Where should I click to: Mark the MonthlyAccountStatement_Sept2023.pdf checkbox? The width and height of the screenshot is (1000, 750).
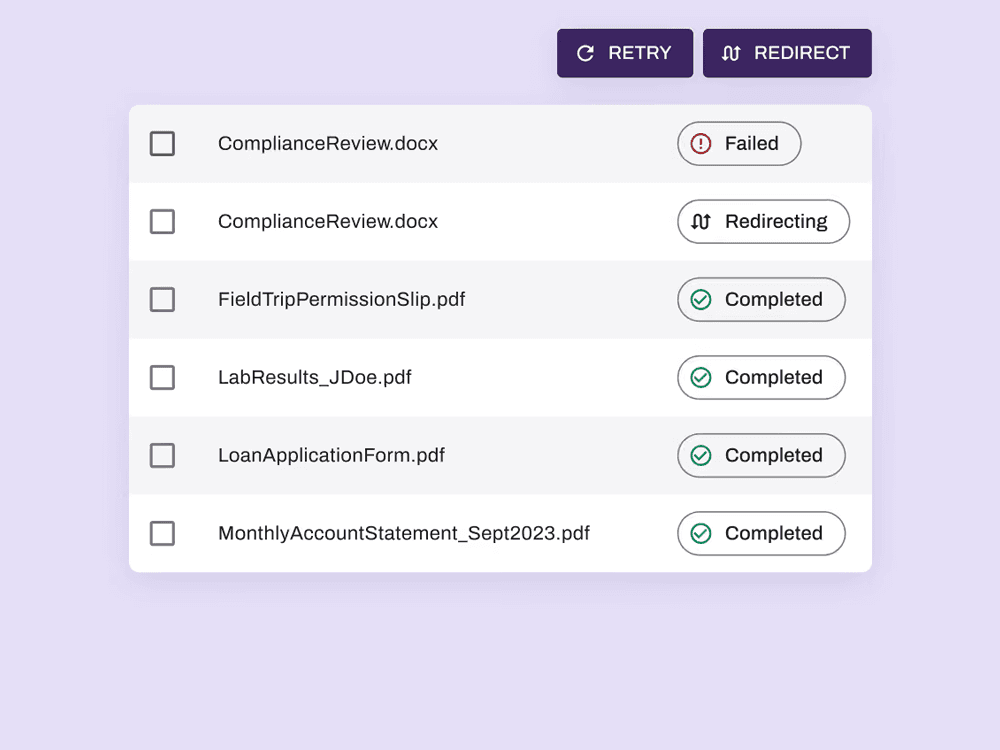coord(162,533)
